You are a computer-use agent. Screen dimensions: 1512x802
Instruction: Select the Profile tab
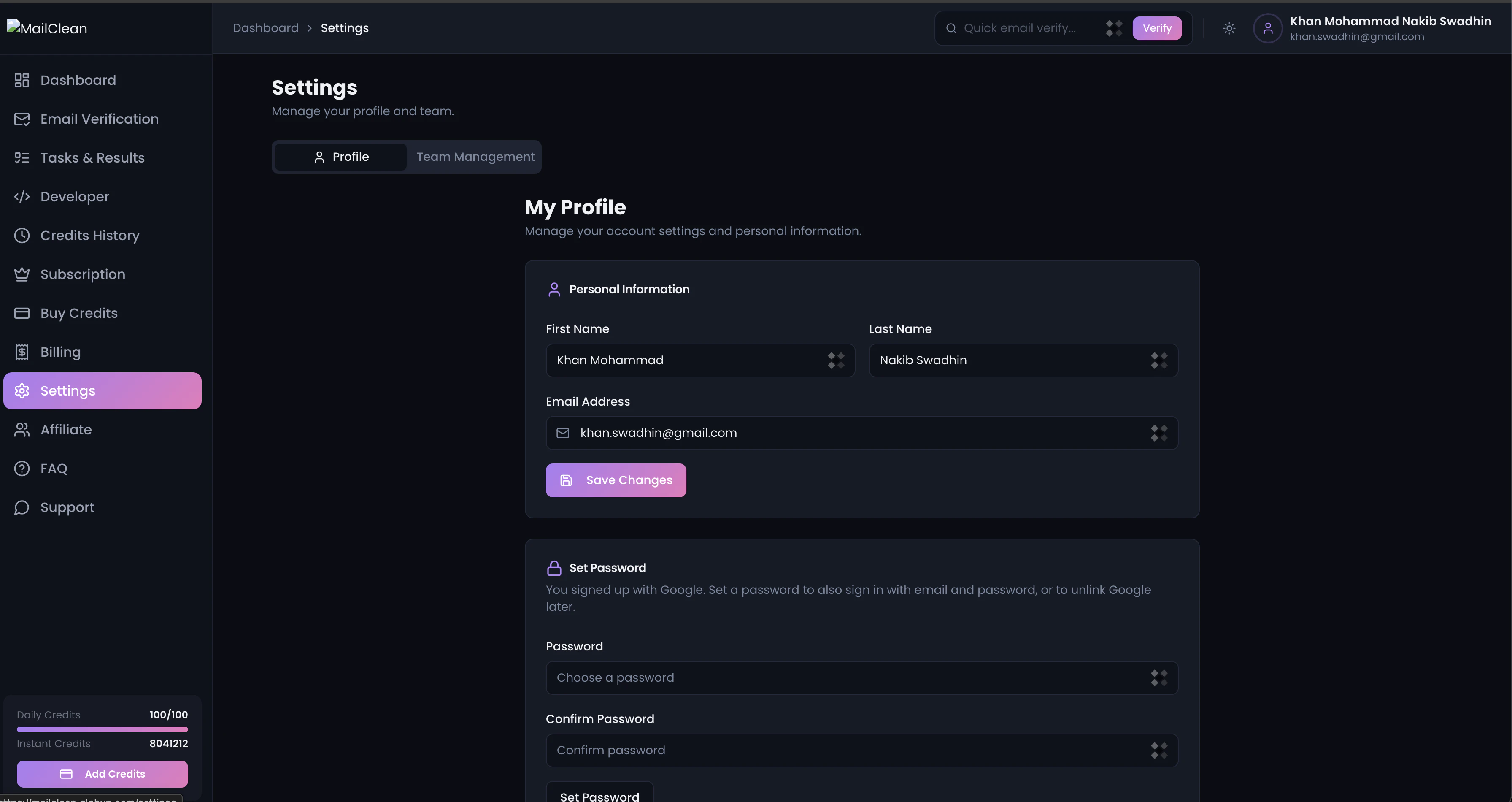pyautogui.click(x=341, y=157)
